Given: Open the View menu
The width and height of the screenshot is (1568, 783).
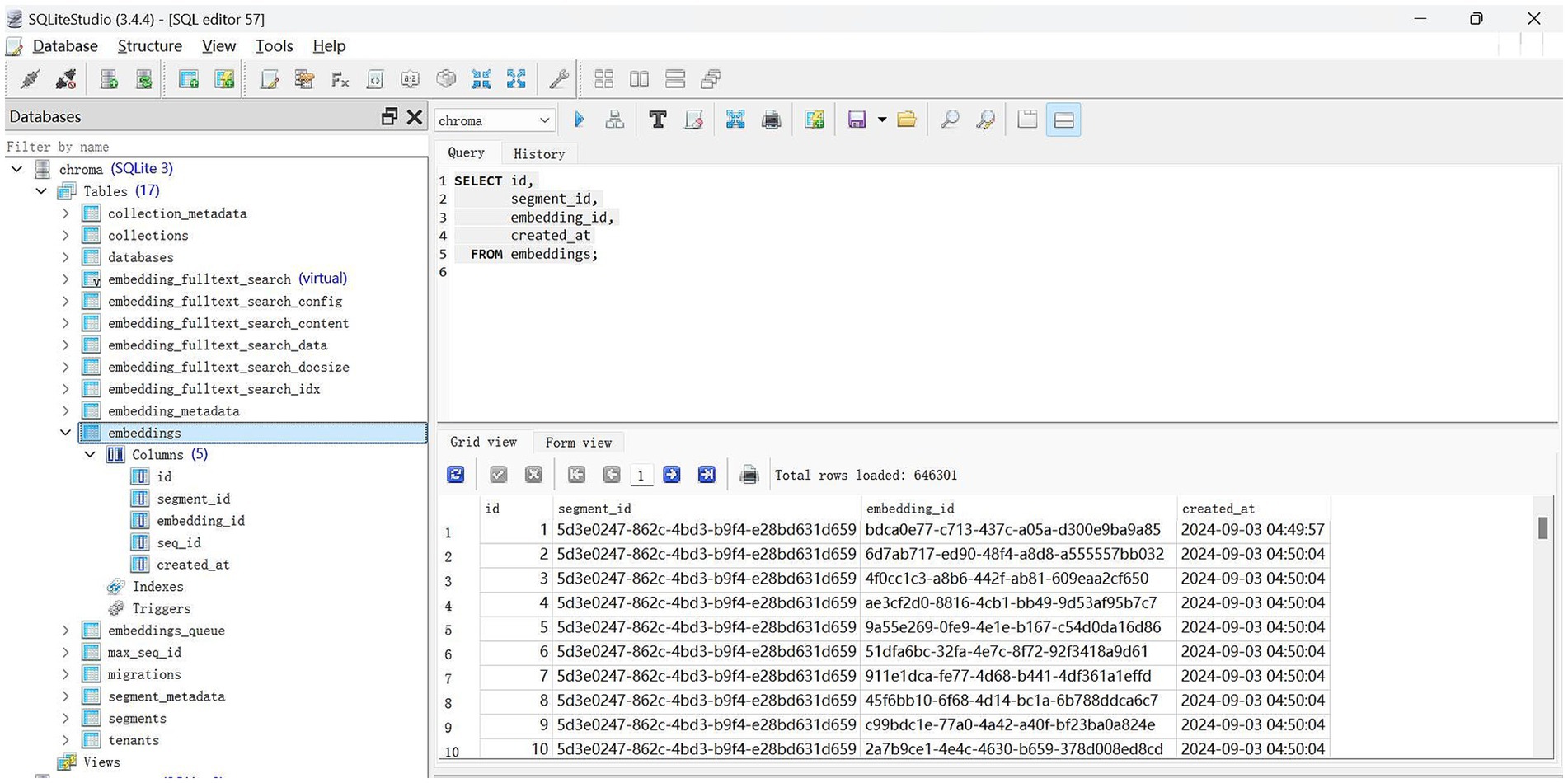Looking at the screenshot, I should point(219,46).
